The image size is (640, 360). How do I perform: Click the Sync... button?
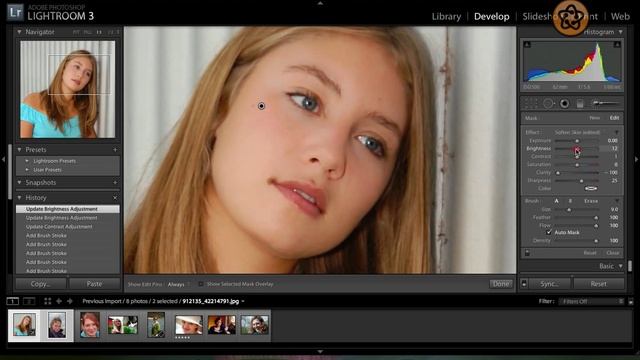tap(549, 284)
